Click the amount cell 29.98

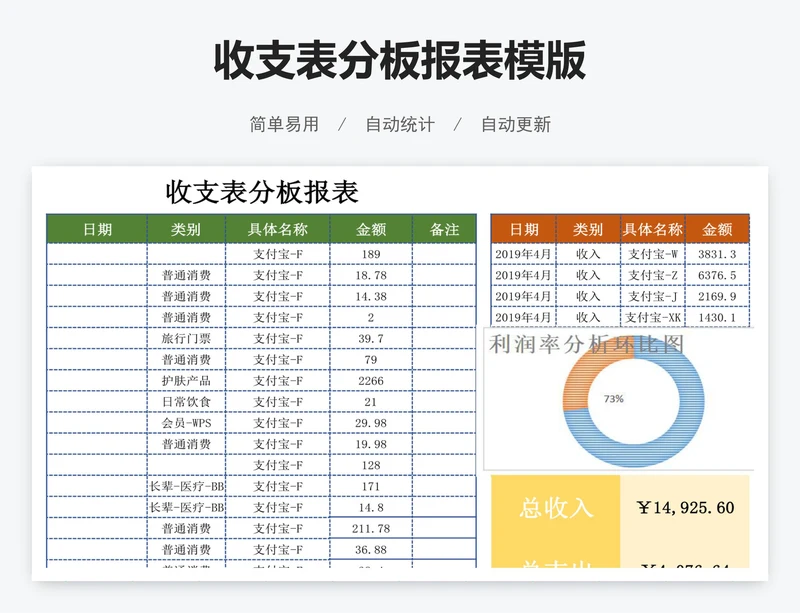371,423
